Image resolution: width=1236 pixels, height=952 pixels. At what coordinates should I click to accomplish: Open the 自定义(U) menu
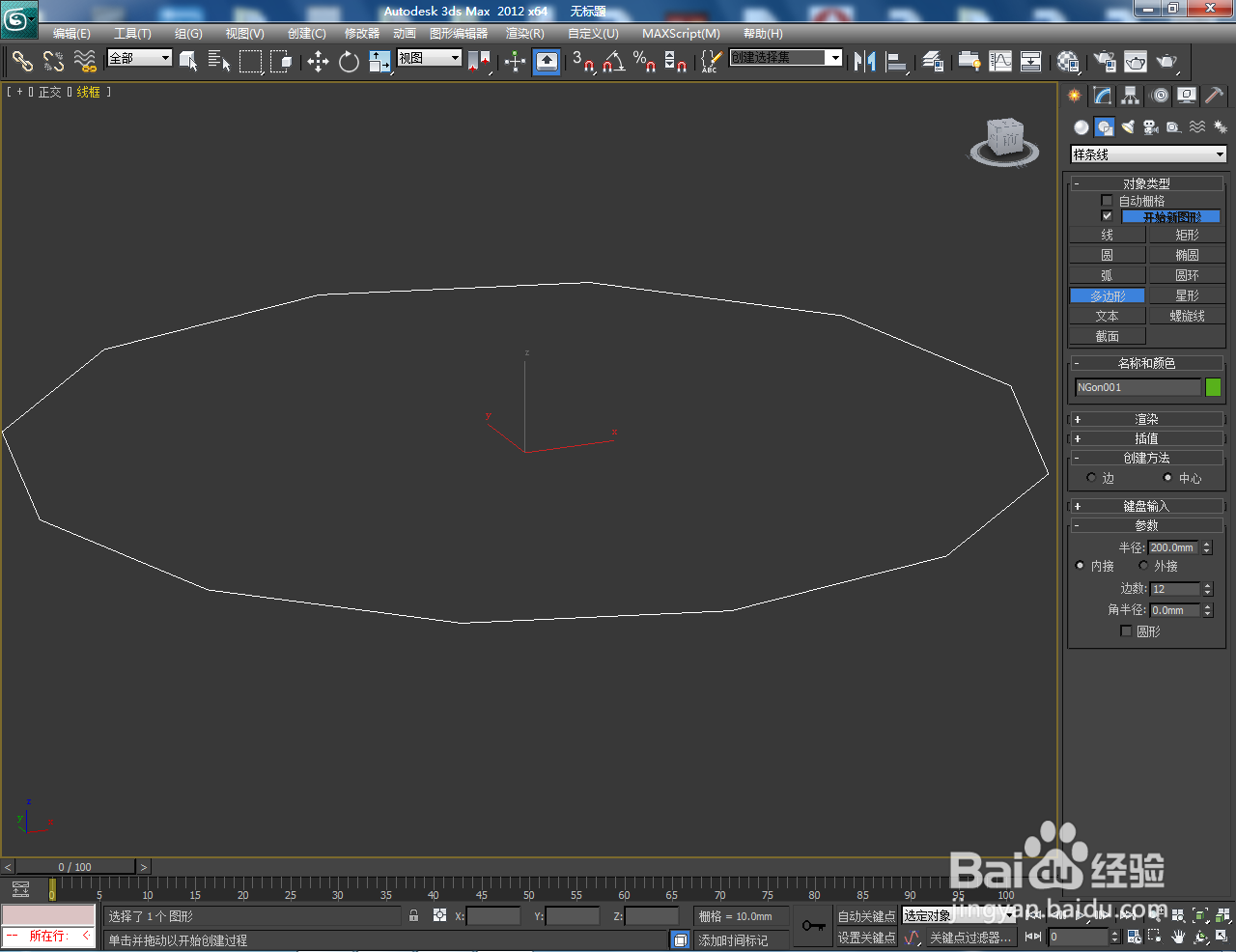point(592,34)
